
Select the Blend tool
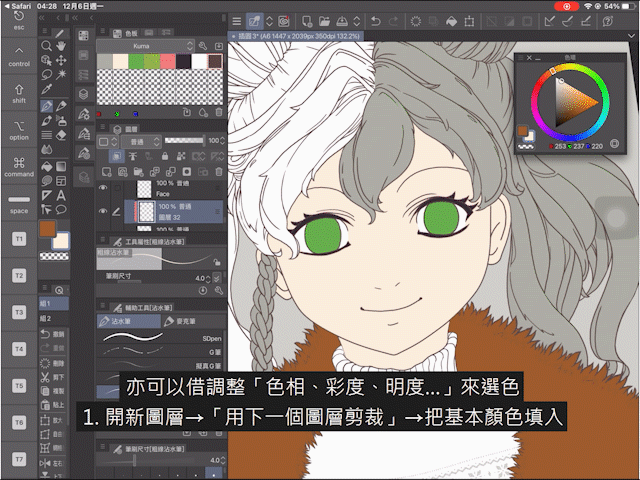(x=47, y=149)
